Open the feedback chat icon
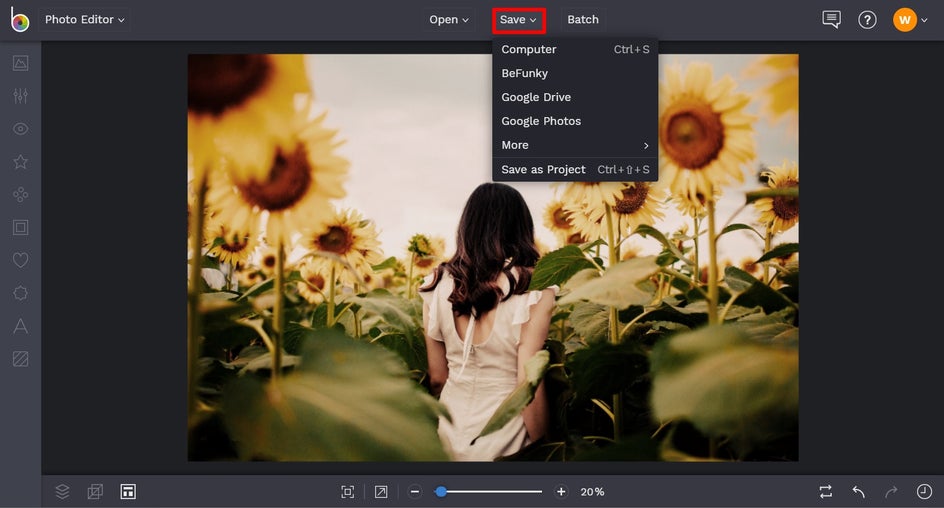The width and height of the screenshot is (944, 508). pos(831,19)
